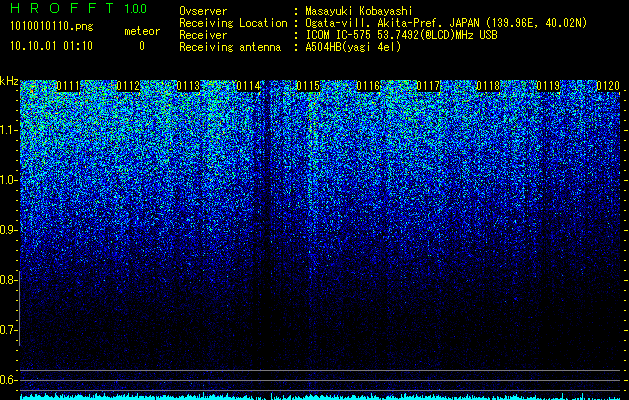This screenshot has width=629, height=400.
Task: Click the version number 1.0.0
Action: (136, 9)
